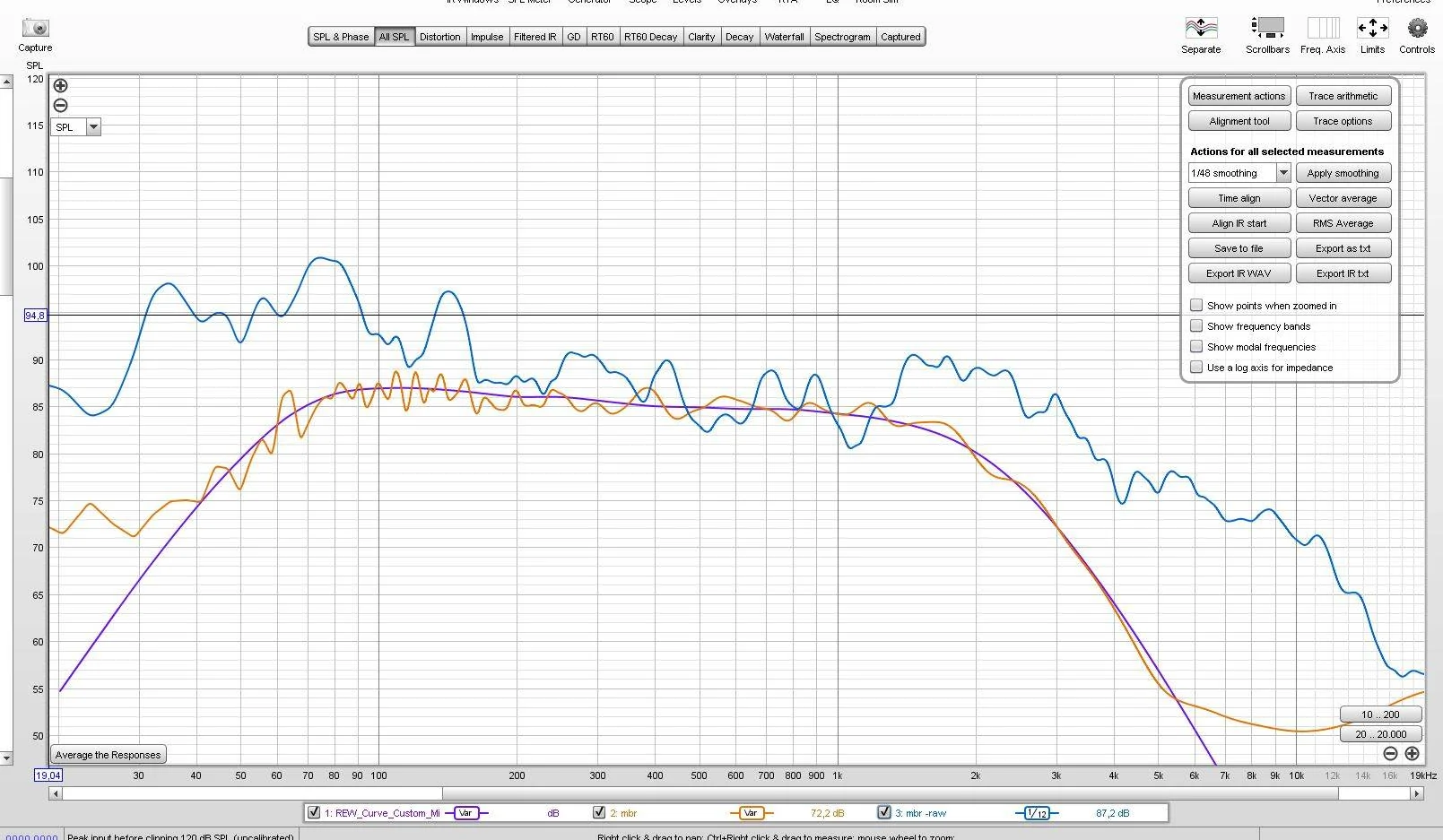The image size is (1443, 840).
Task: Enable Show points when zoomed in
Action: (x=1196, y=306)
